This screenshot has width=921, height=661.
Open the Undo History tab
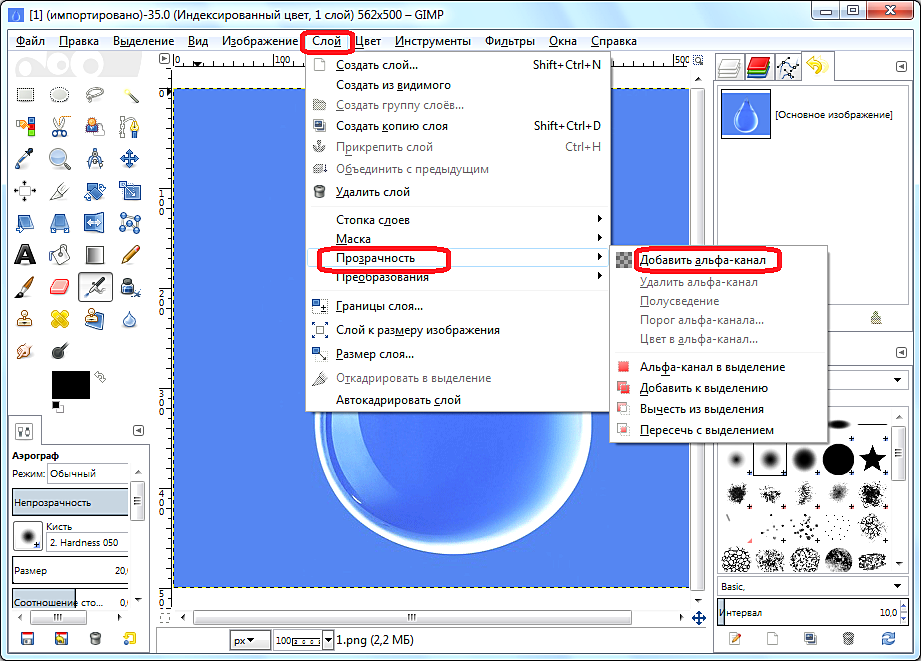tap(817, 66)
